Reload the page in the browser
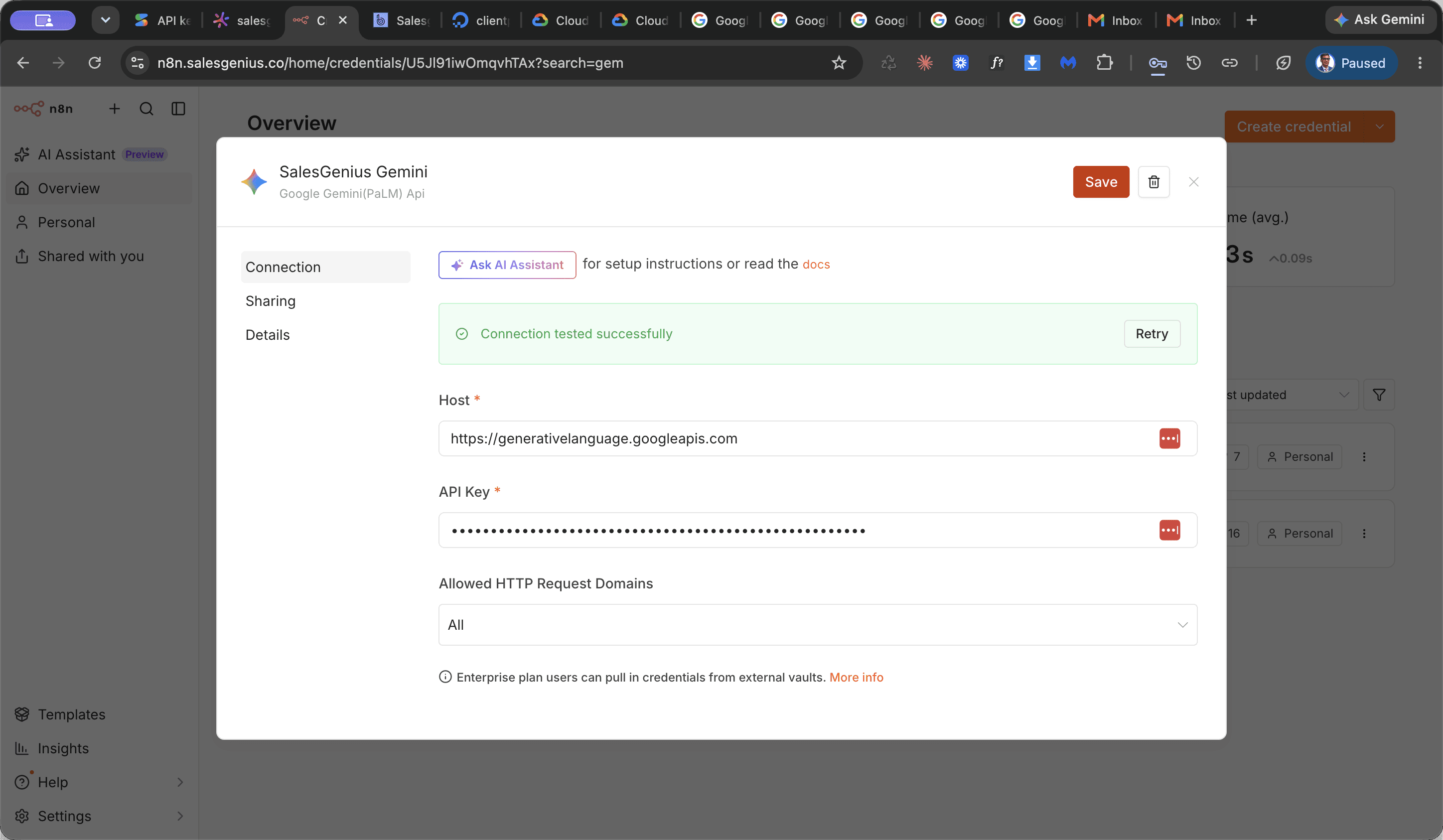This screenshot has height=840, width=1443. point(95,63)
